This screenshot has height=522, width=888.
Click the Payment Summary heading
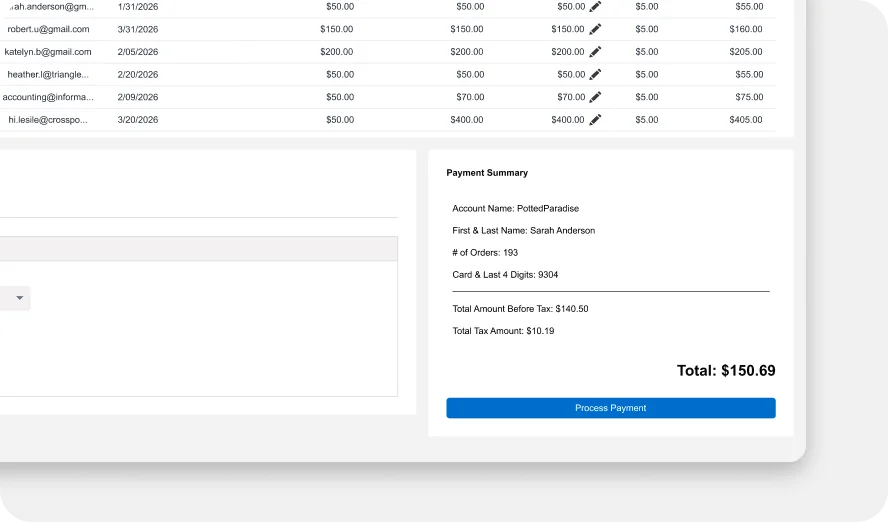(487, 173)
